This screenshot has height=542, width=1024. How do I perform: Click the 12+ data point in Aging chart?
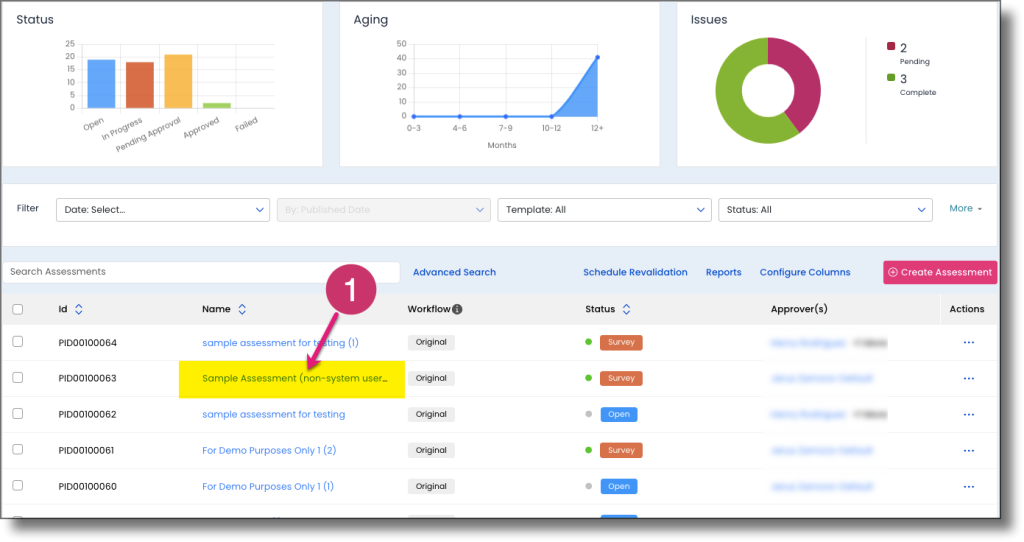tap(598, 57)
